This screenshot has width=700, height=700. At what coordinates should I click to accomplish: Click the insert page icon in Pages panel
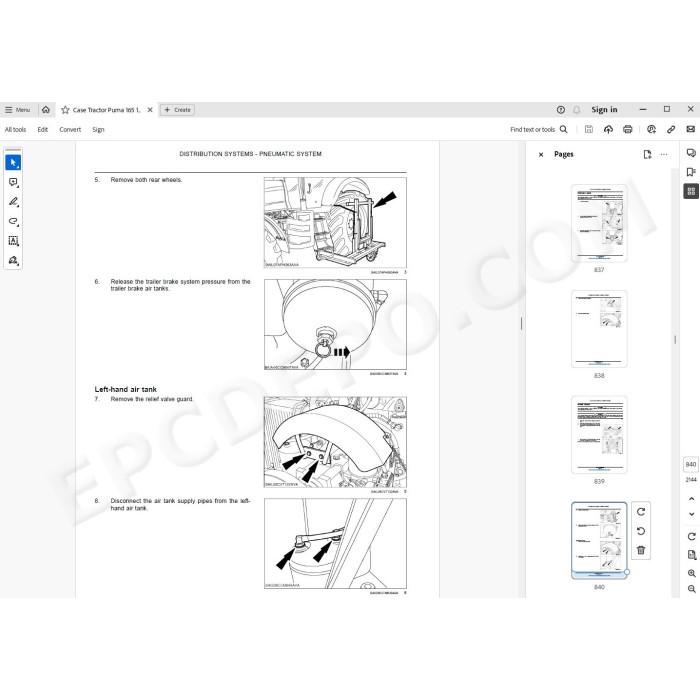(x=647, y=154)
